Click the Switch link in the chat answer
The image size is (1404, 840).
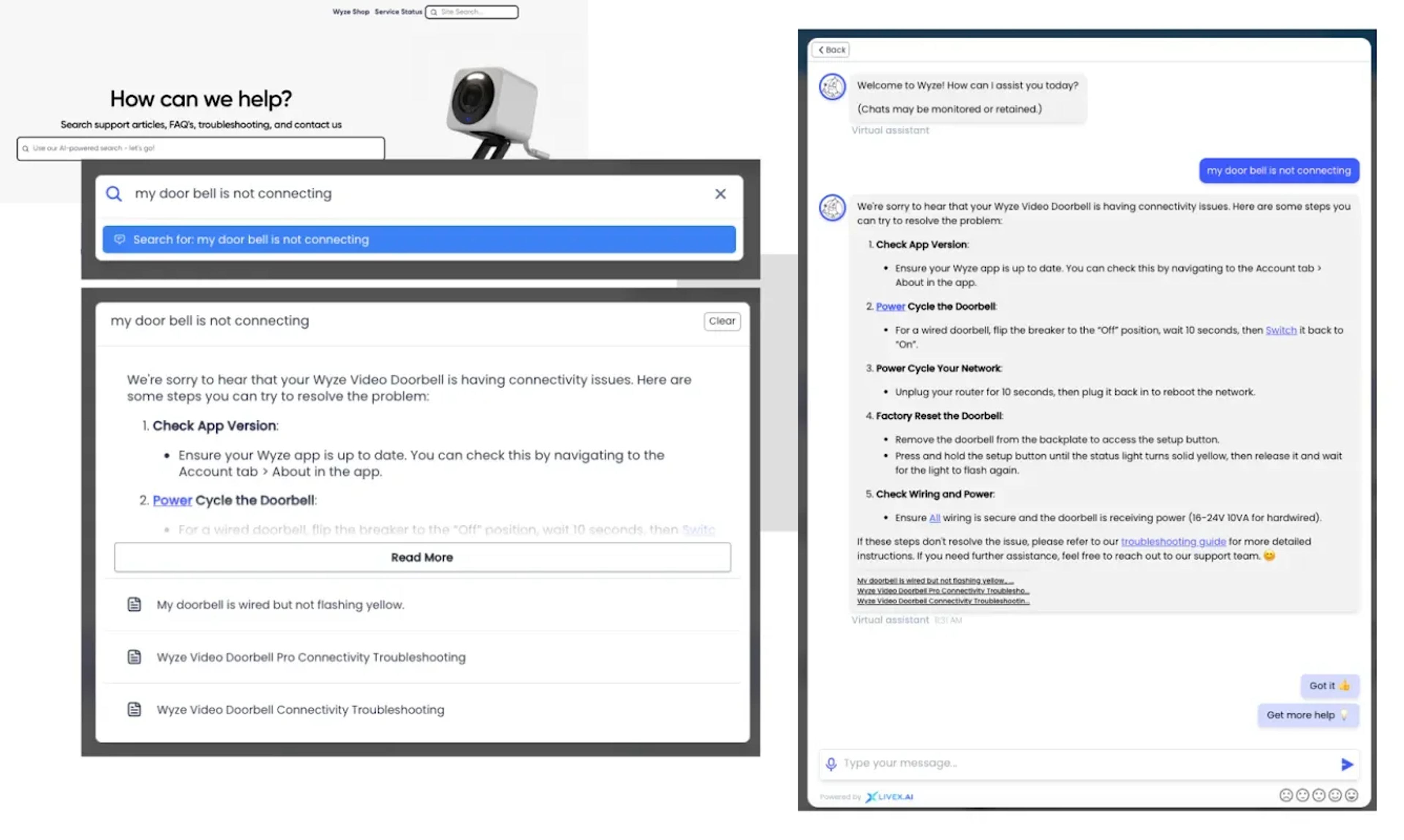(1280, 330)
